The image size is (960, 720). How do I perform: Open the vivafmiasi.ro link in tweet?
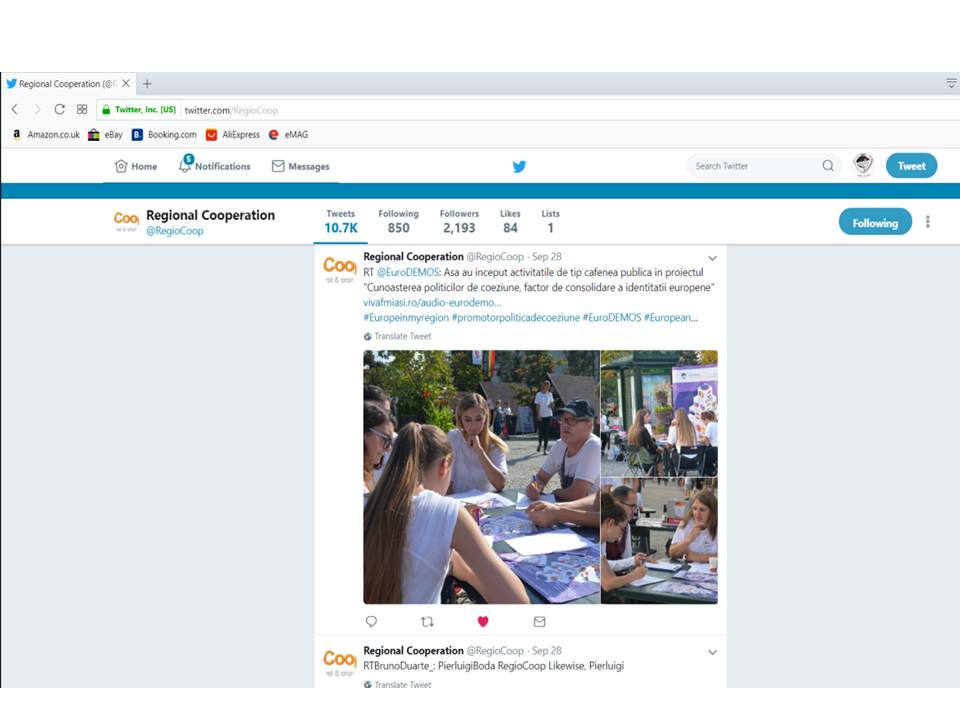(x=432, y=302)
